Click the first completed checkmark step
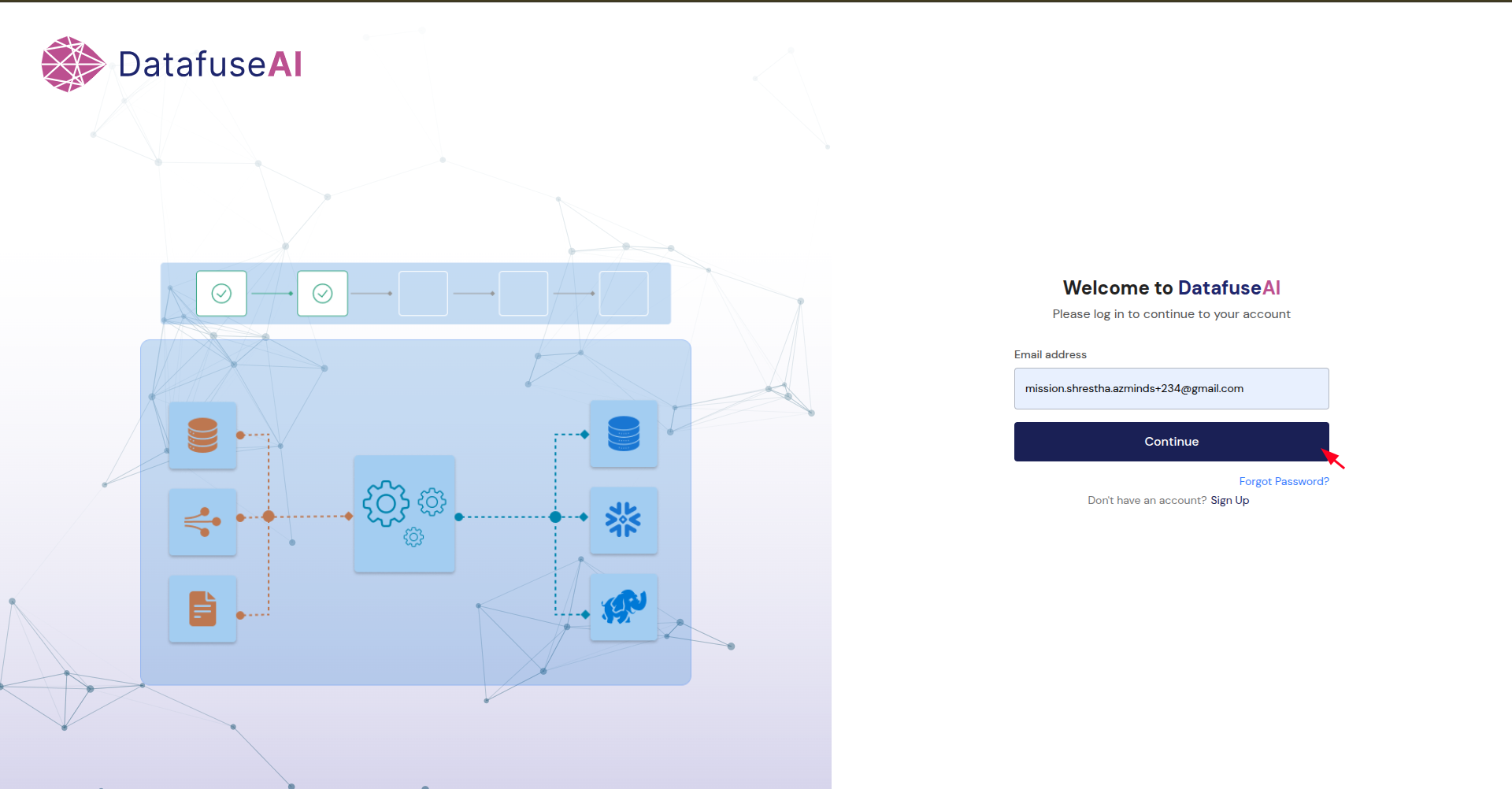This screenshot has width=1512, height=789. 221,293
